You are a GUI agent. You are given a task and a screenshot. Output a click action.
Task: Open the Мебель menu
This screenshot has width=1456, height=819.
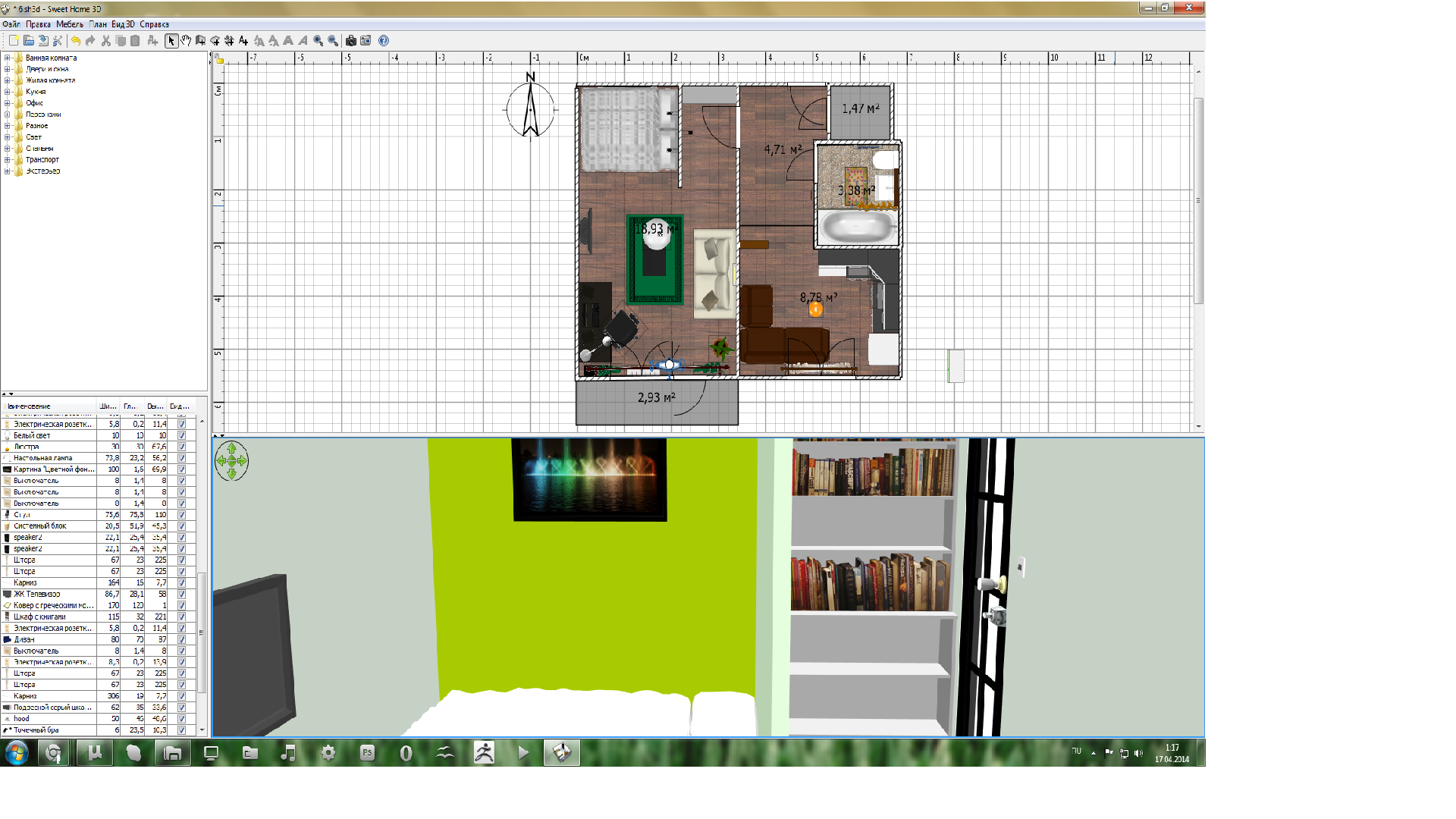69,24
